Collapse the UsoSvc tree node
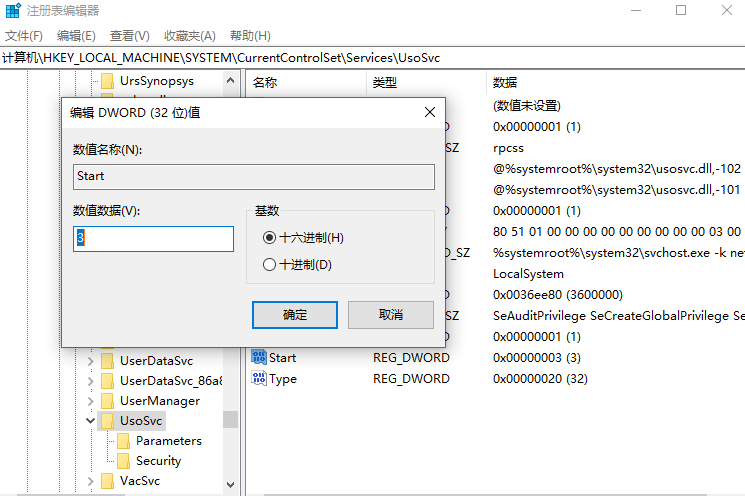This screenshot has width=745, height=496. (x=90, y=420)
